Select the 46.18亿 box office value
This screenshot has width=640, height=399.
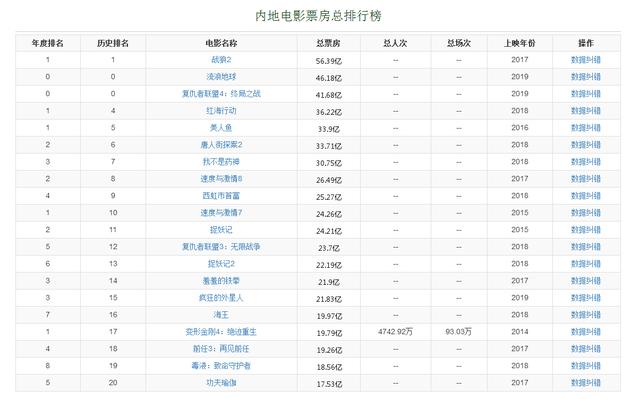[329, 78]
